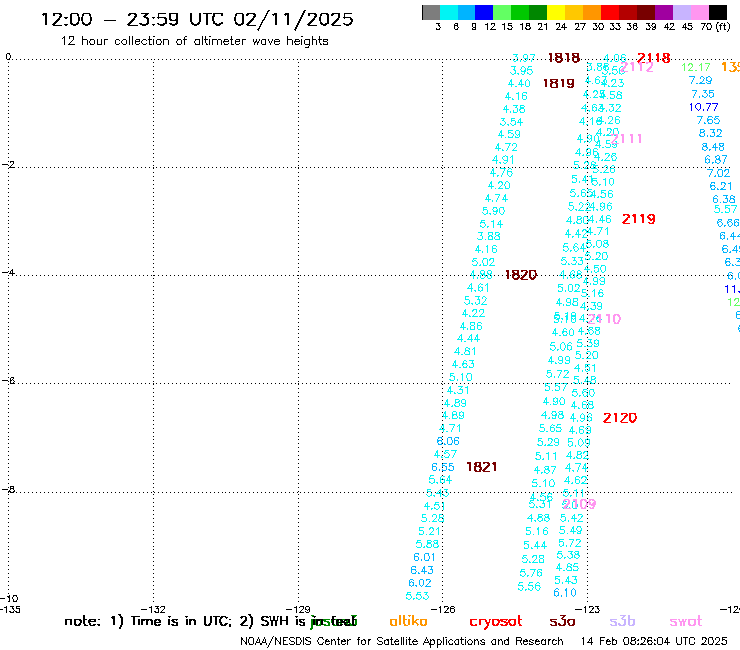The width and height of the screenshot is (740, 650).
Task: Select the cryosat time label 2119
Action: click(x=639, y=219)
